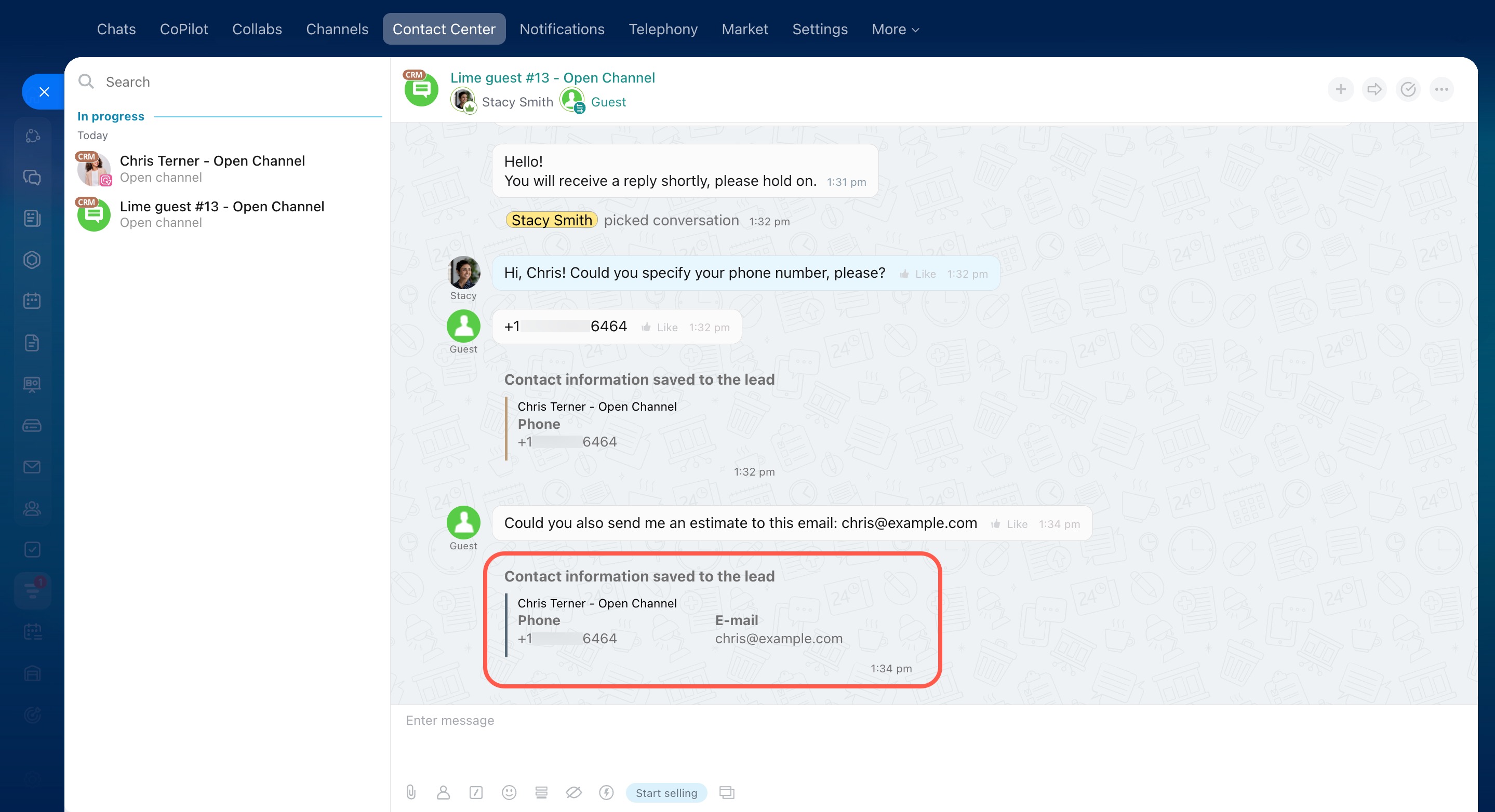Open the three-dots conversation menu
The height and width of the screenshot is (812, 1495).
click(1441, 89)
